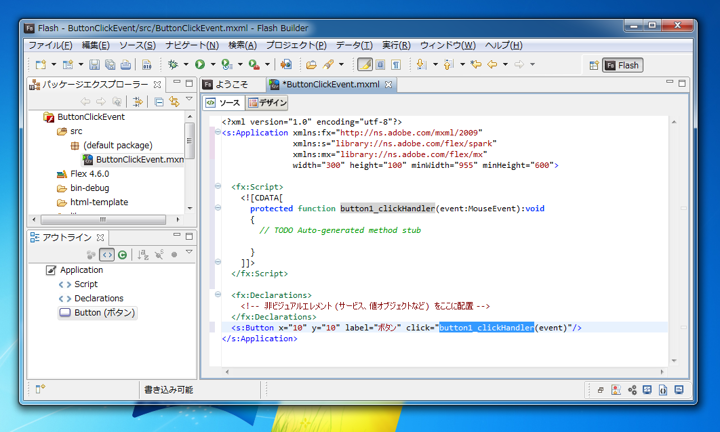Toggle Link with Editor in Package Explorer
The height and width of the screenshot is (432, 720).
coord(174,101)
